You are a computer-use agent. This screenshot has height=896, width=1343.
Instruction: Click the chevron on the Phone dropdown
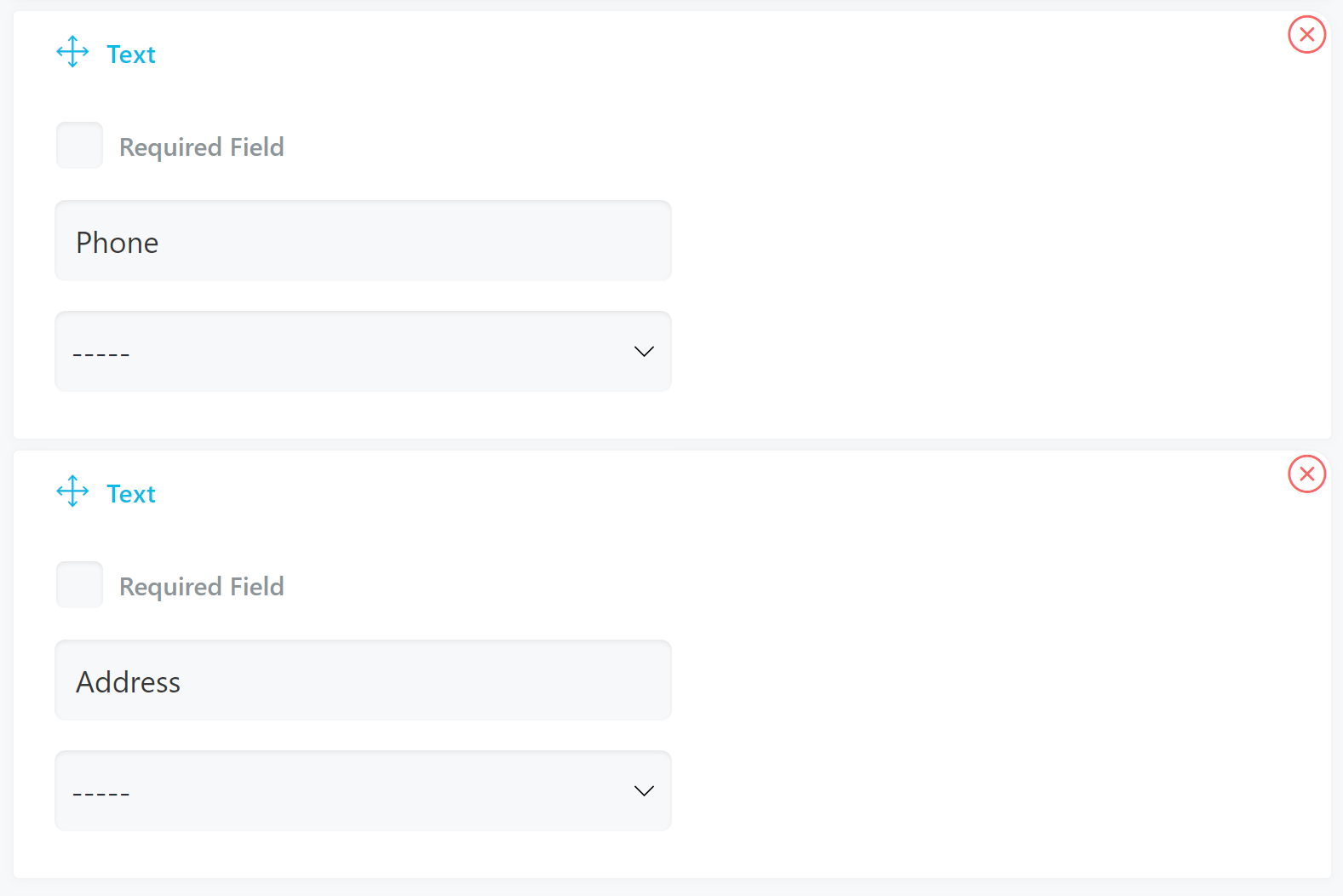644,351
